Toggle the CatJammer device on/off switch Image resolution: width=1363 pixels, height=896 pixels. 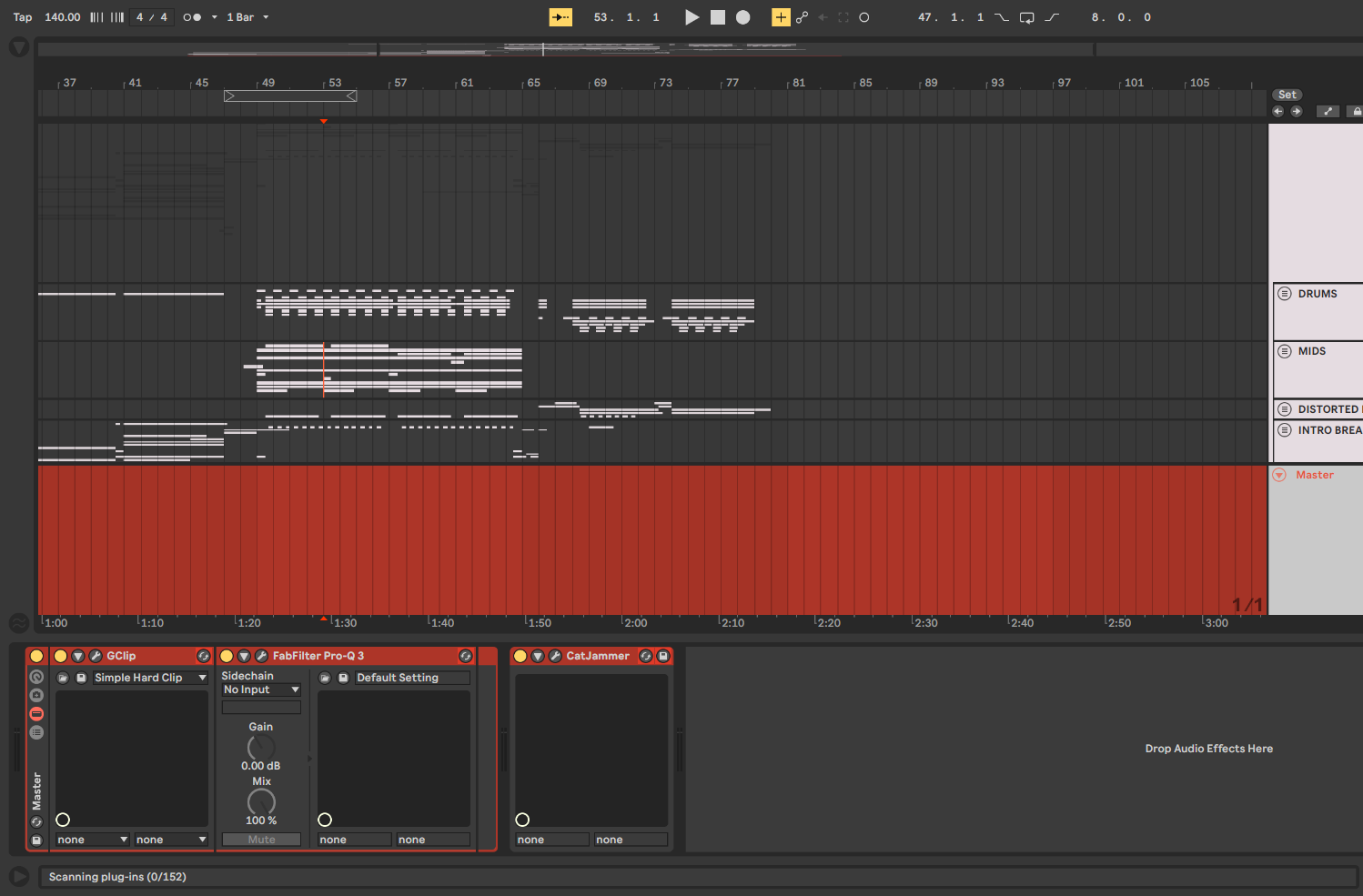click(x=520, y=656)
